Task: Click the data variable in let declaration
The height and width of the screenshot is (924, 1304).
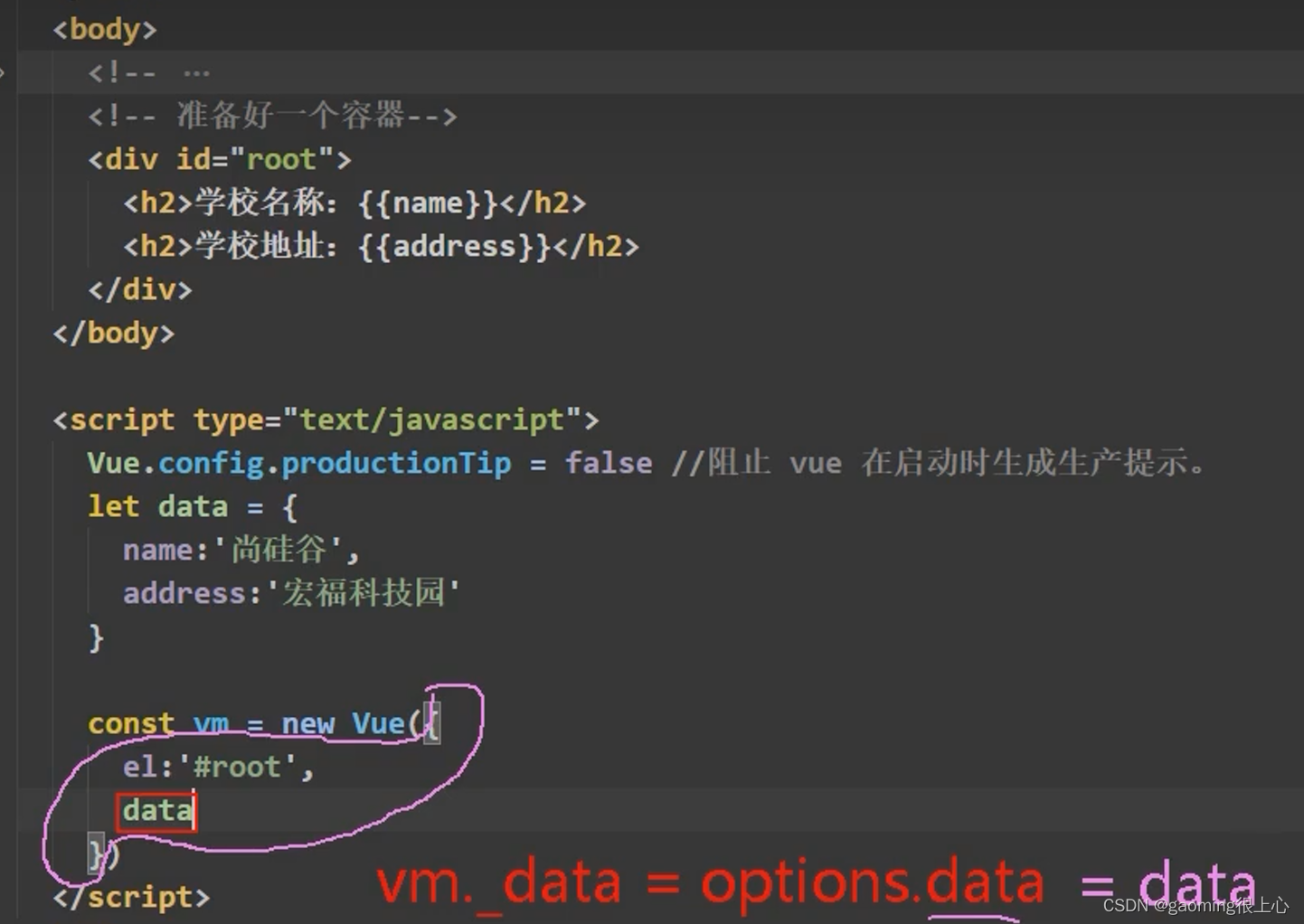Action: tap(193, 506)
